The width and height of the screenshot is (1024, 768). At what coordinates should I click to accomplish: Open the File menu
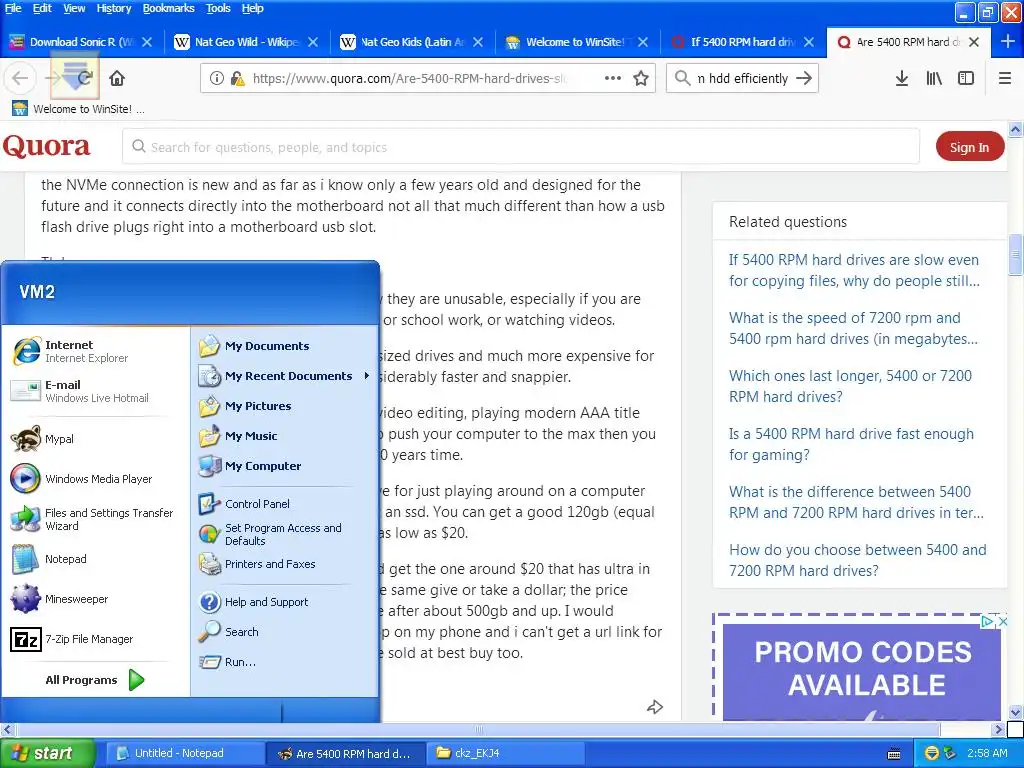13,8
